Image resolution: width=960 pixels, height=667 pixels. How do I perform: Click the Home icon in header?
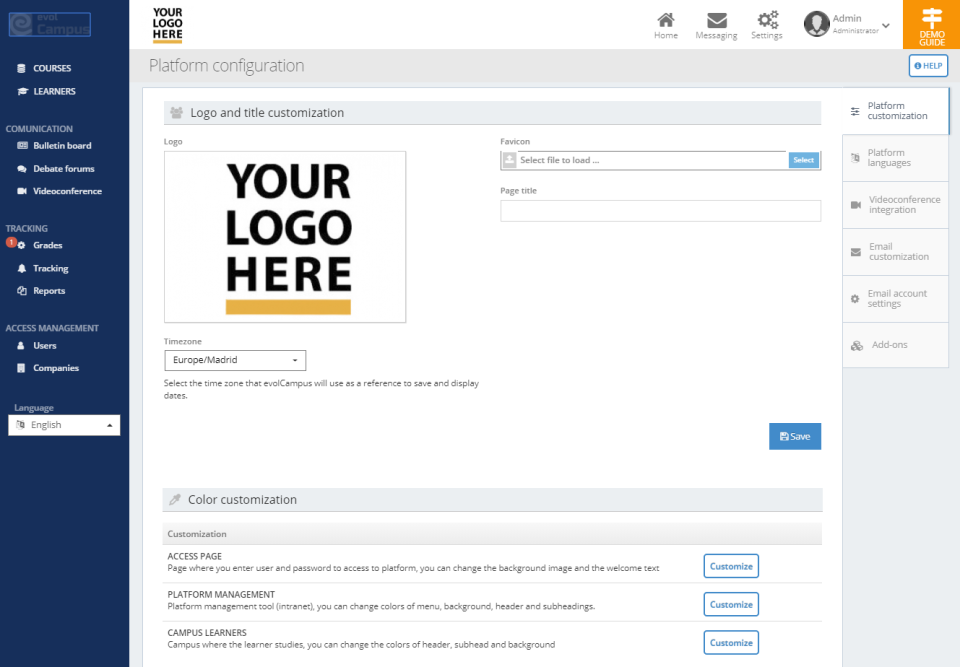pos(666,20)
